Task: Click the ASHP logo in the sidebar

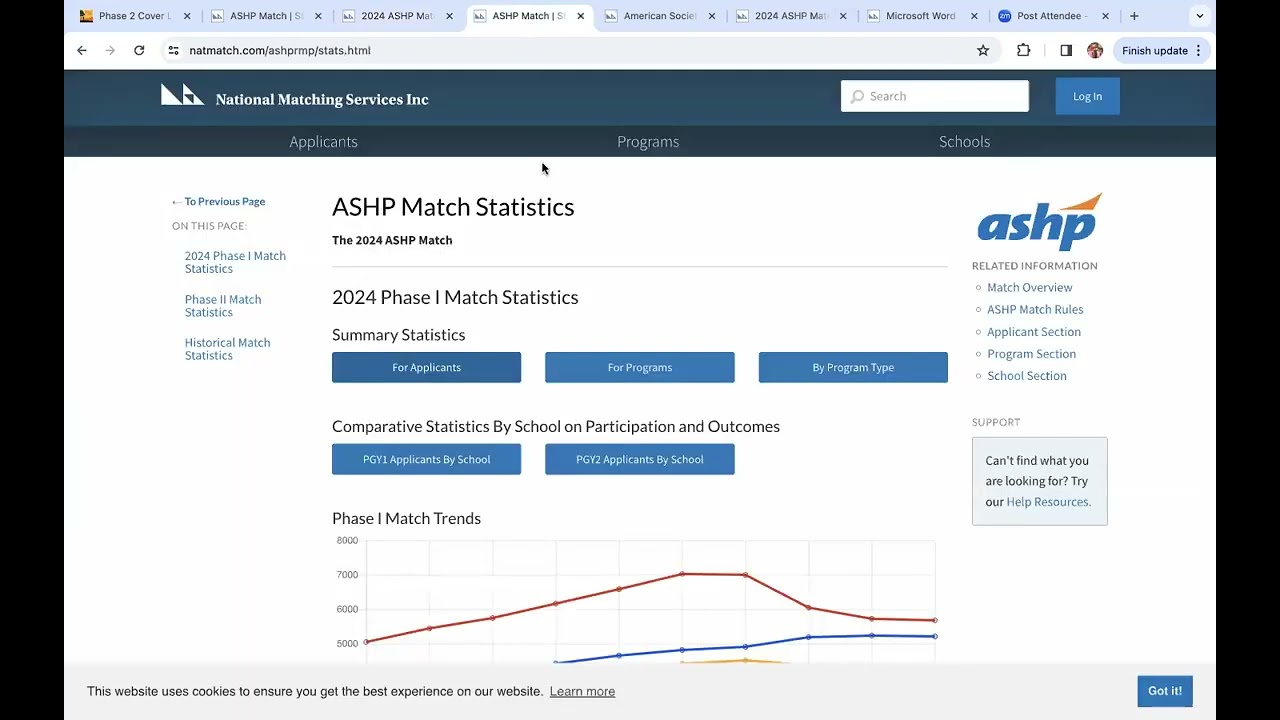Action: [1039, 222]
